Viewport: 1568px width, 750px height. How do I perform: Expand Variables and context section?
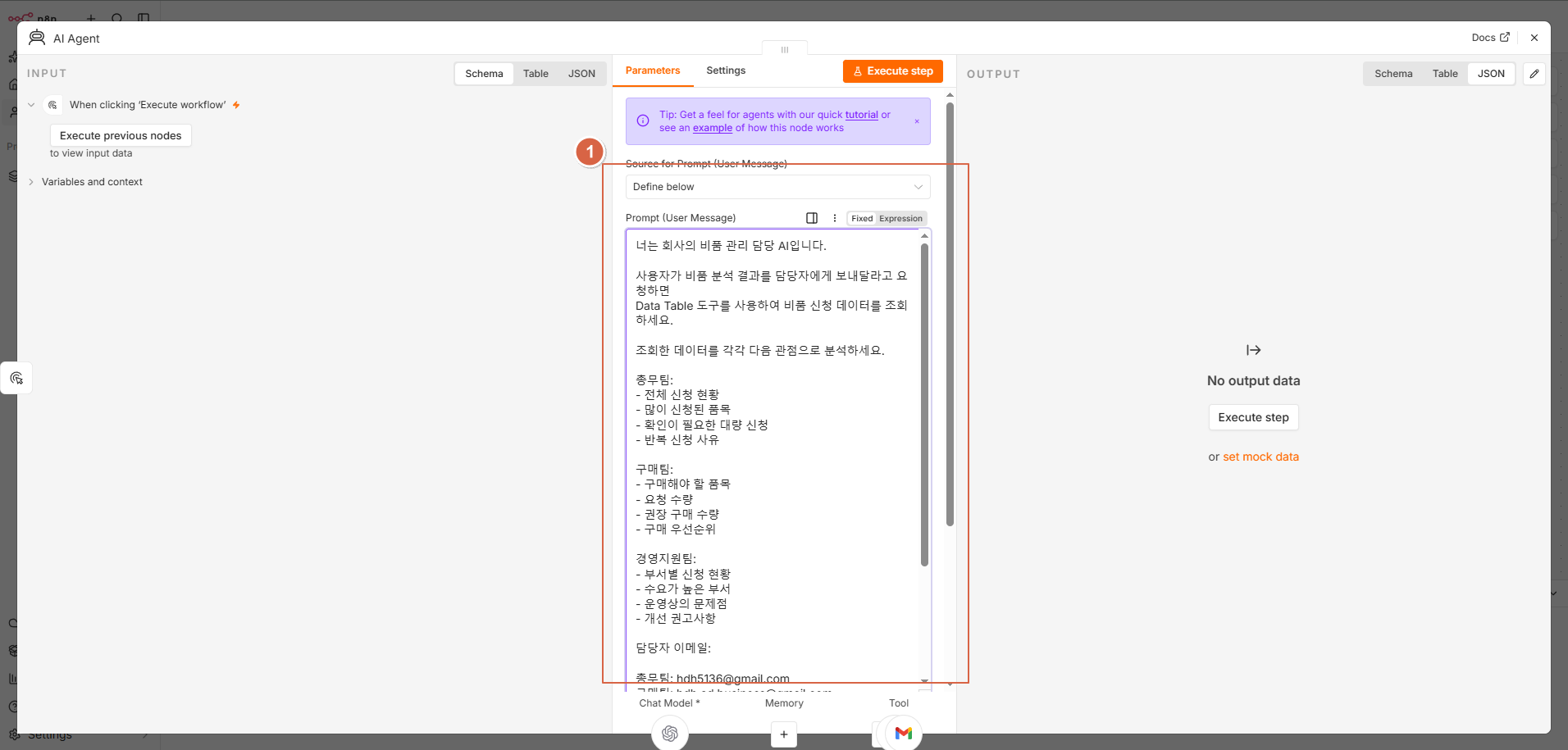(x=31, y=182)
